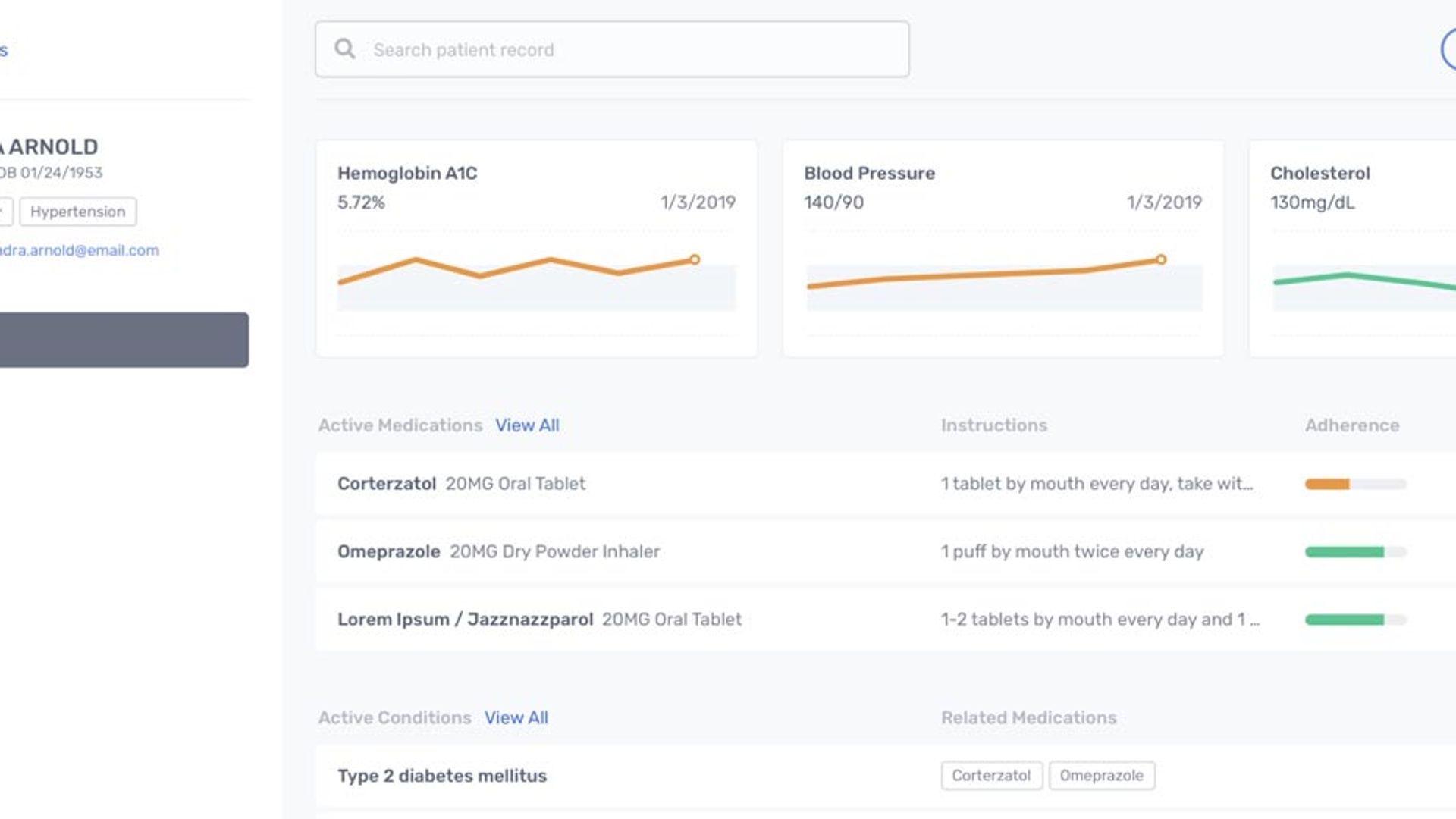This screenshot has height=819, width=1456.
Task: Click the Hypertension tag
Action: 78,212
